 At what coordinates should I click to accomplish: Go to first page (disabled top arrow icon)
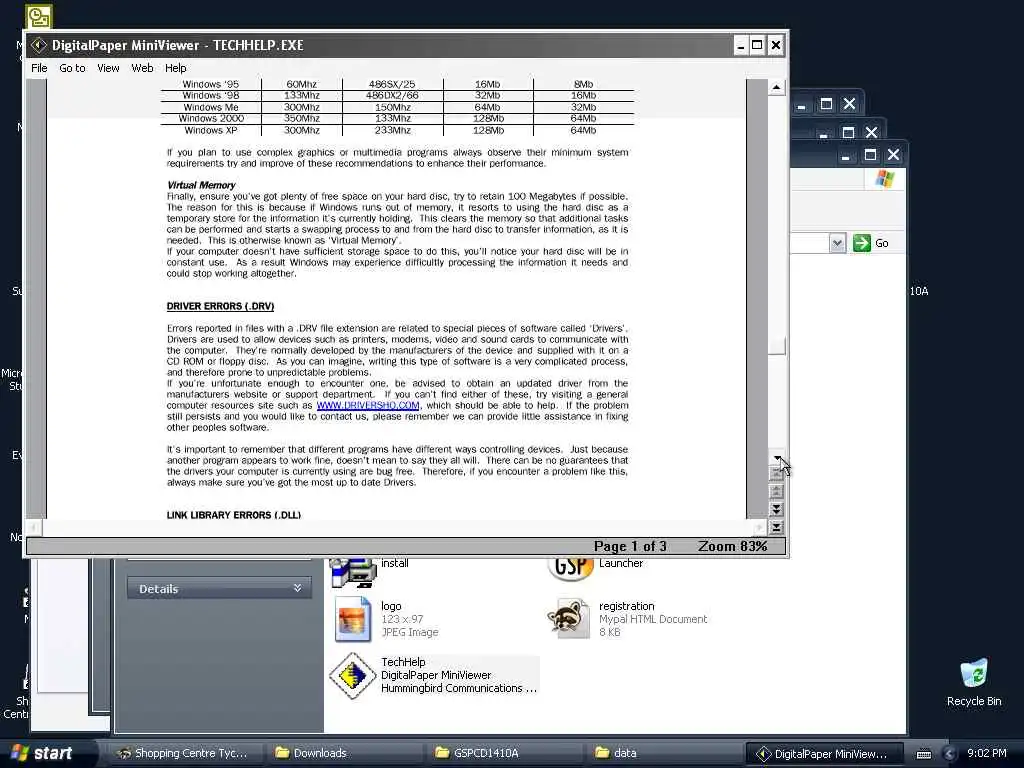coord(776,475)
